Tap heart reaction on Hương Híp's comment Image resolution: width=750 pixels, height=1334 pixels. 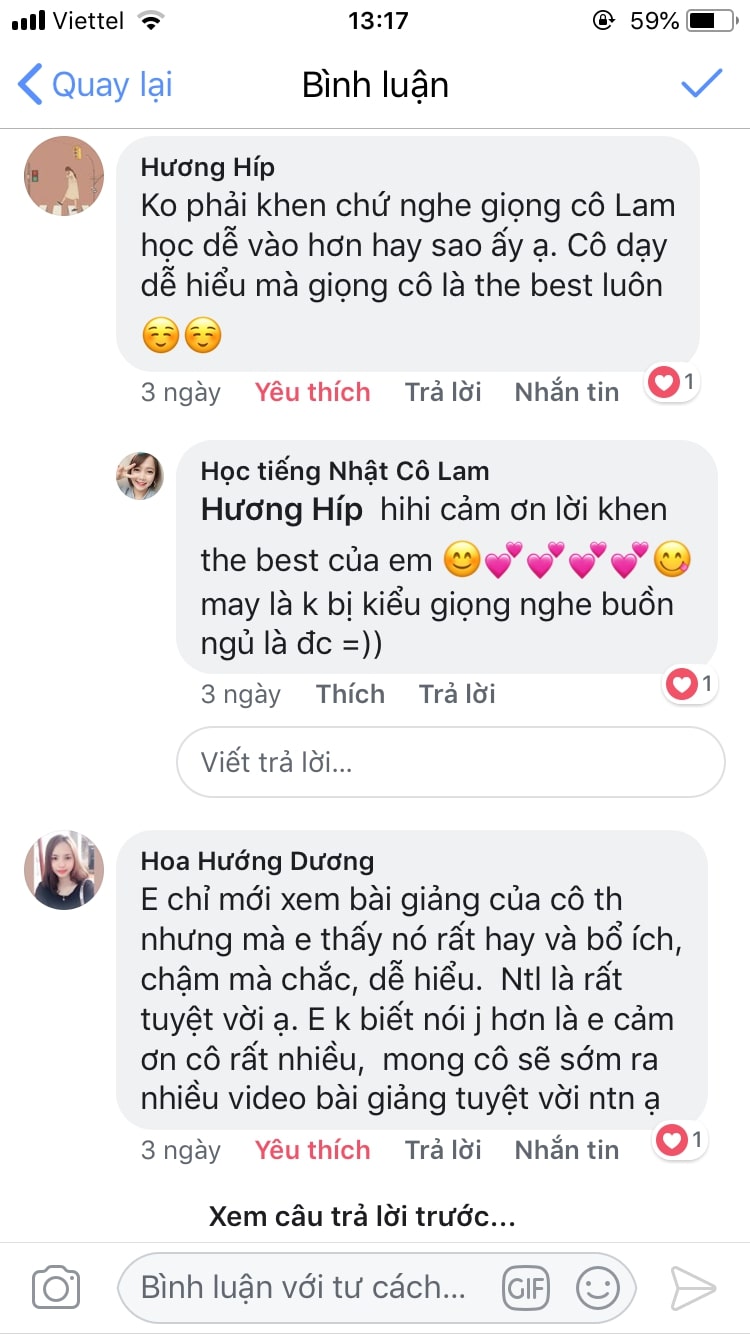pyautogui.click(x=672, y=381)
